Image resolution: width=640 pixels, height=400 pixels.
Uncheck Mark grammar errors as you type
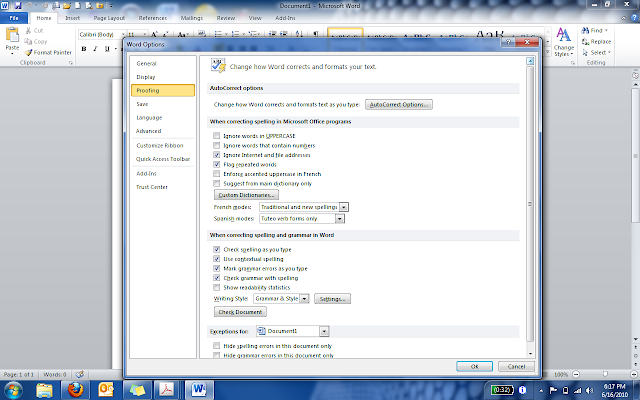[x=216, y=269]
